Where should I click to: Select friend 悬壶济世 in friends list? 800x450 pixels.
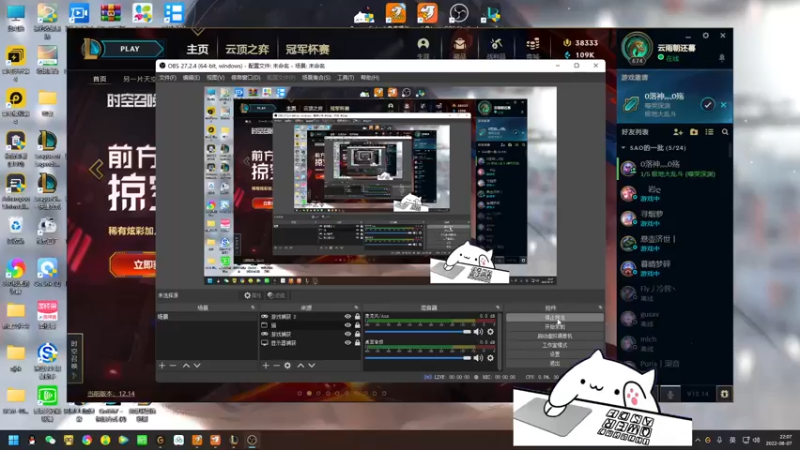tap(673, 244)
